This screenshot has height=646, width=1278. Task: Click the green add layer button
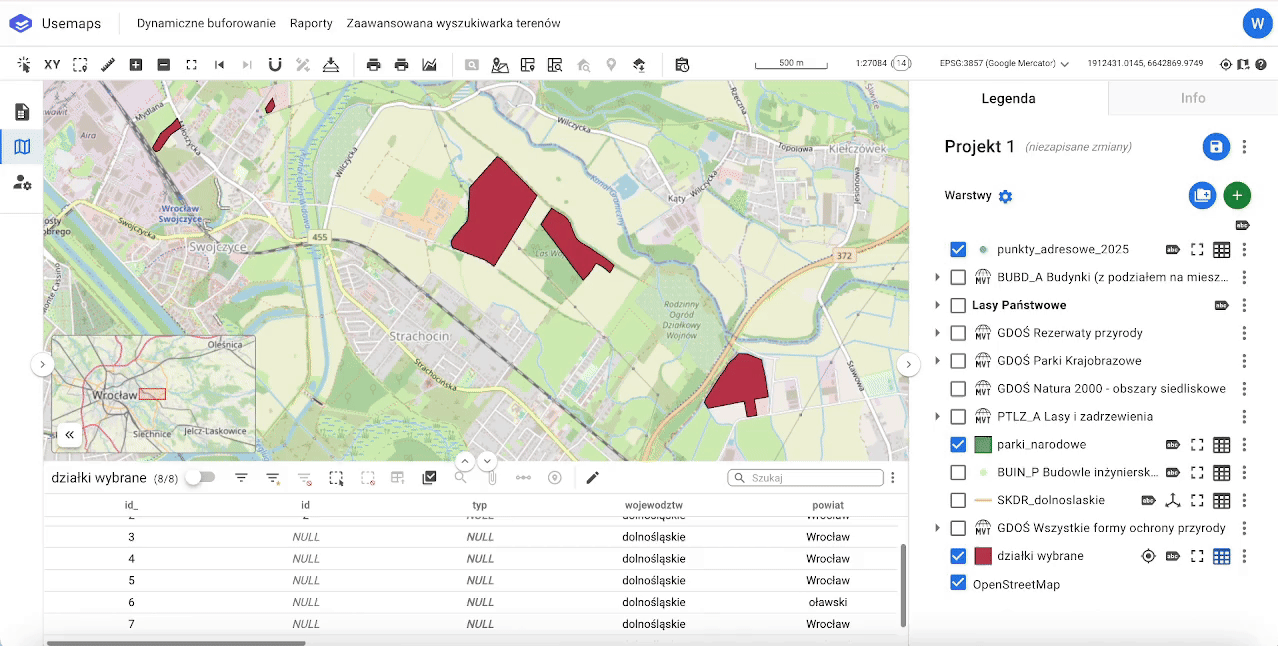1237,195
